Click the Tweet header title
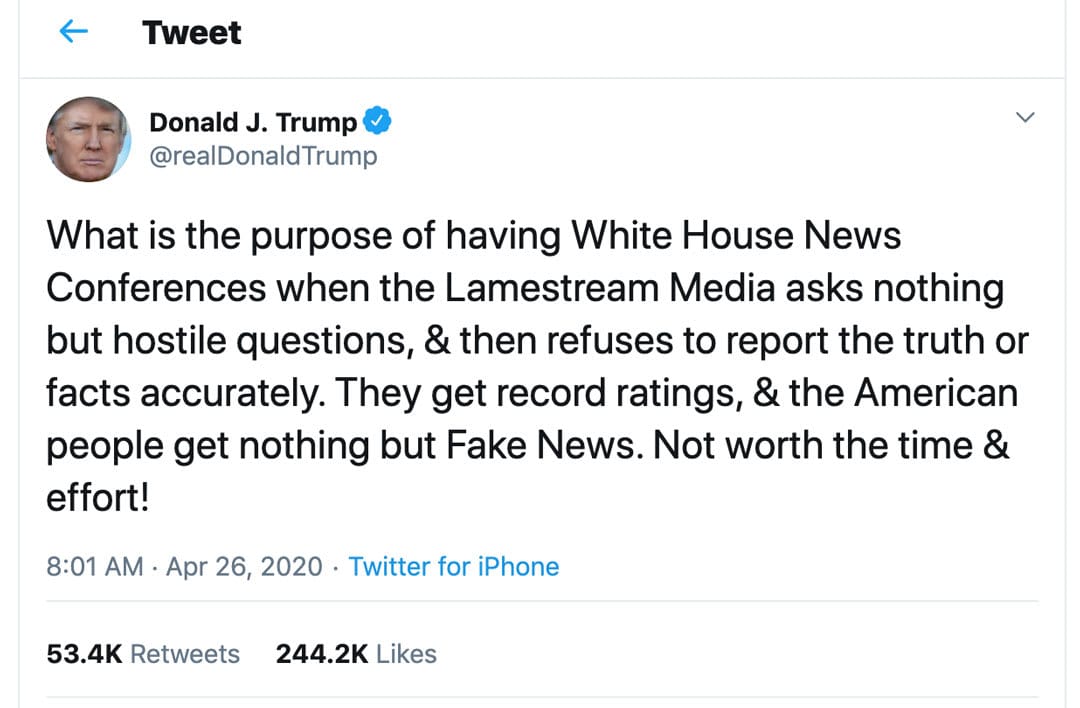1080x708 pixels. (x=192, y=33)
